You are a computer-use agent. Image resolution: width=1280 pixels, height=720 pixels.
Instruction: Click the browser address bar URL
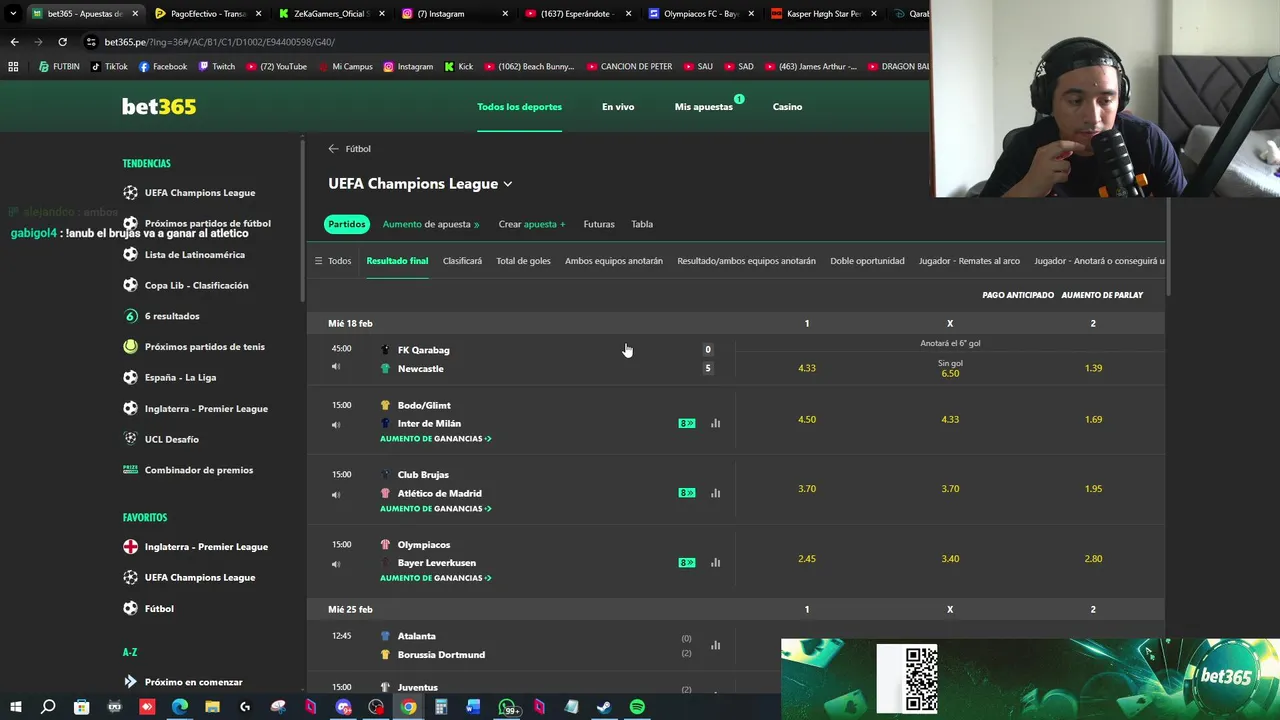pyautogui.click(x=219, y=42)
